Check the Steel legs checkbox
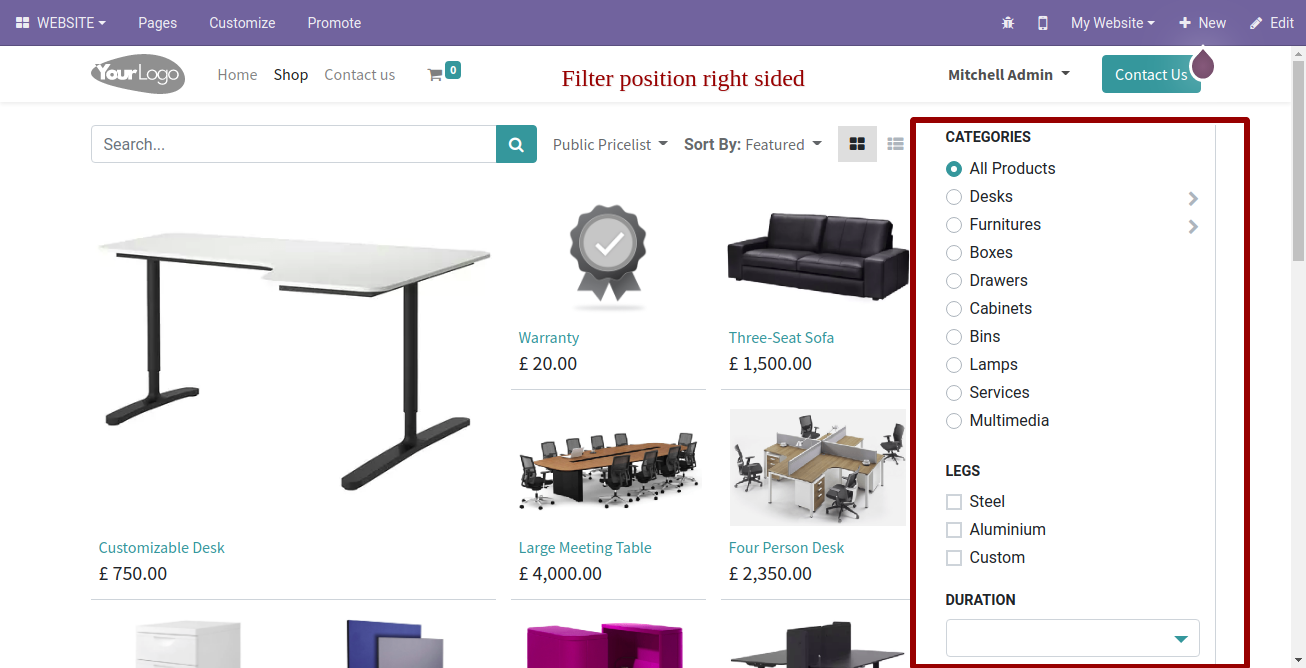Image resolution: width=1306 pixels, height=668 pixels. coord(954,502)
